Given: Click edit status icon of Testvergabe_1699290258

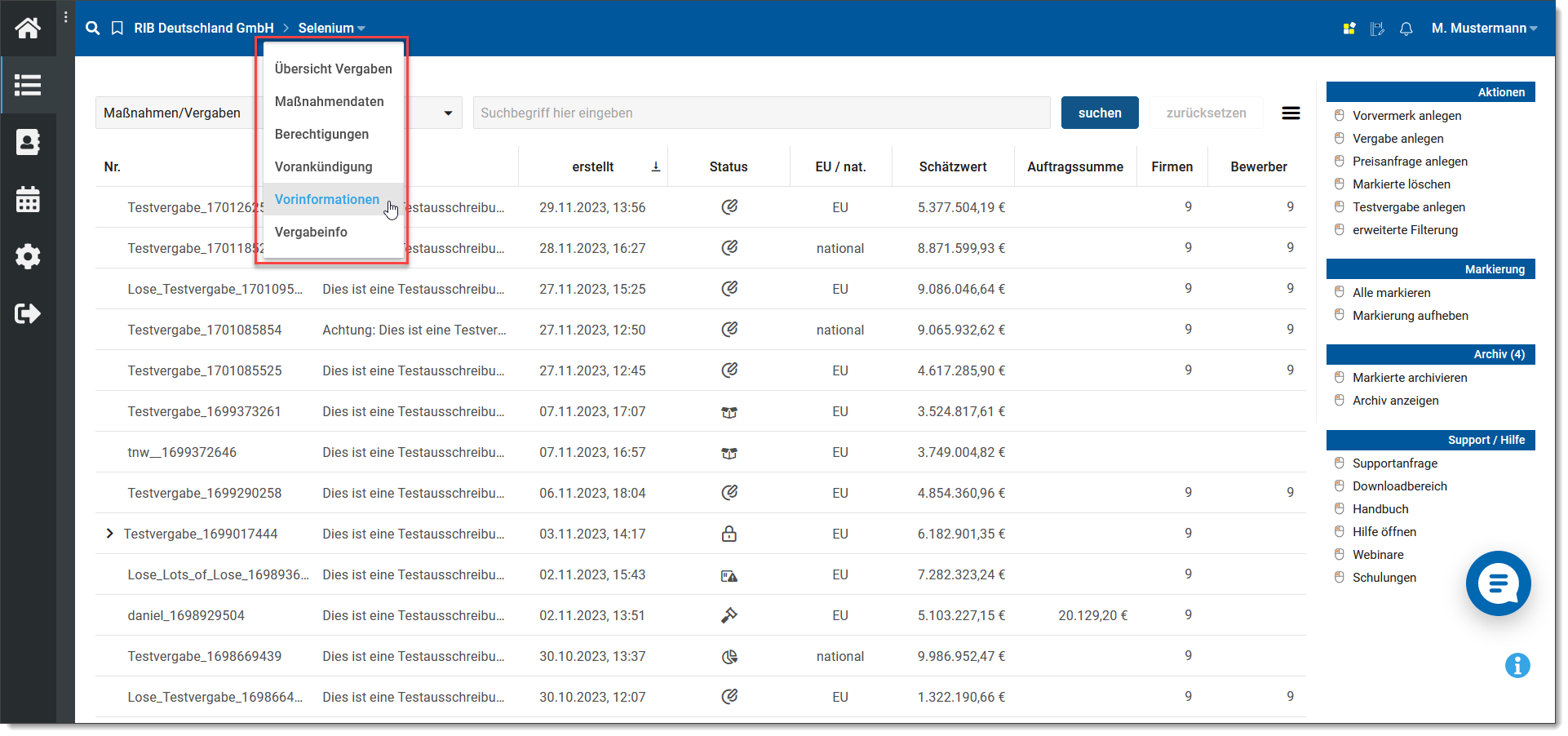Looking at the screenshot, I should click(729, 493).
